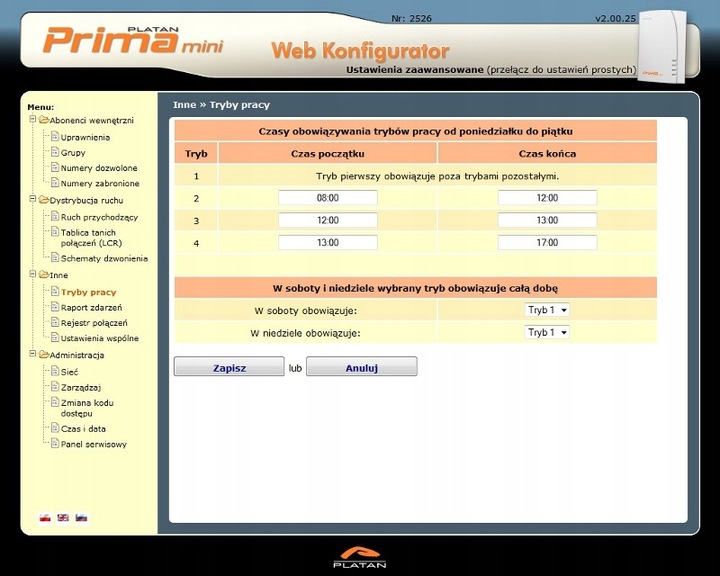Collapse the Administracja tree node

[x=33, y=354]
